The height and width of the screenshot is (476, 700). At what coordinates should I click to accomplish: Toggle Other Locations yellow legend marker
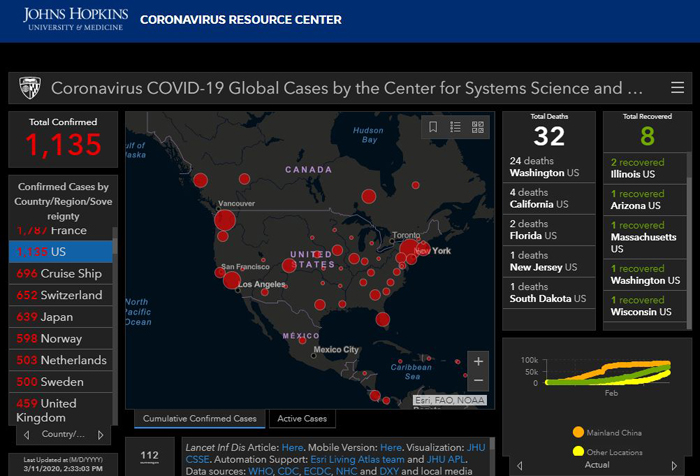click(578, 451)
